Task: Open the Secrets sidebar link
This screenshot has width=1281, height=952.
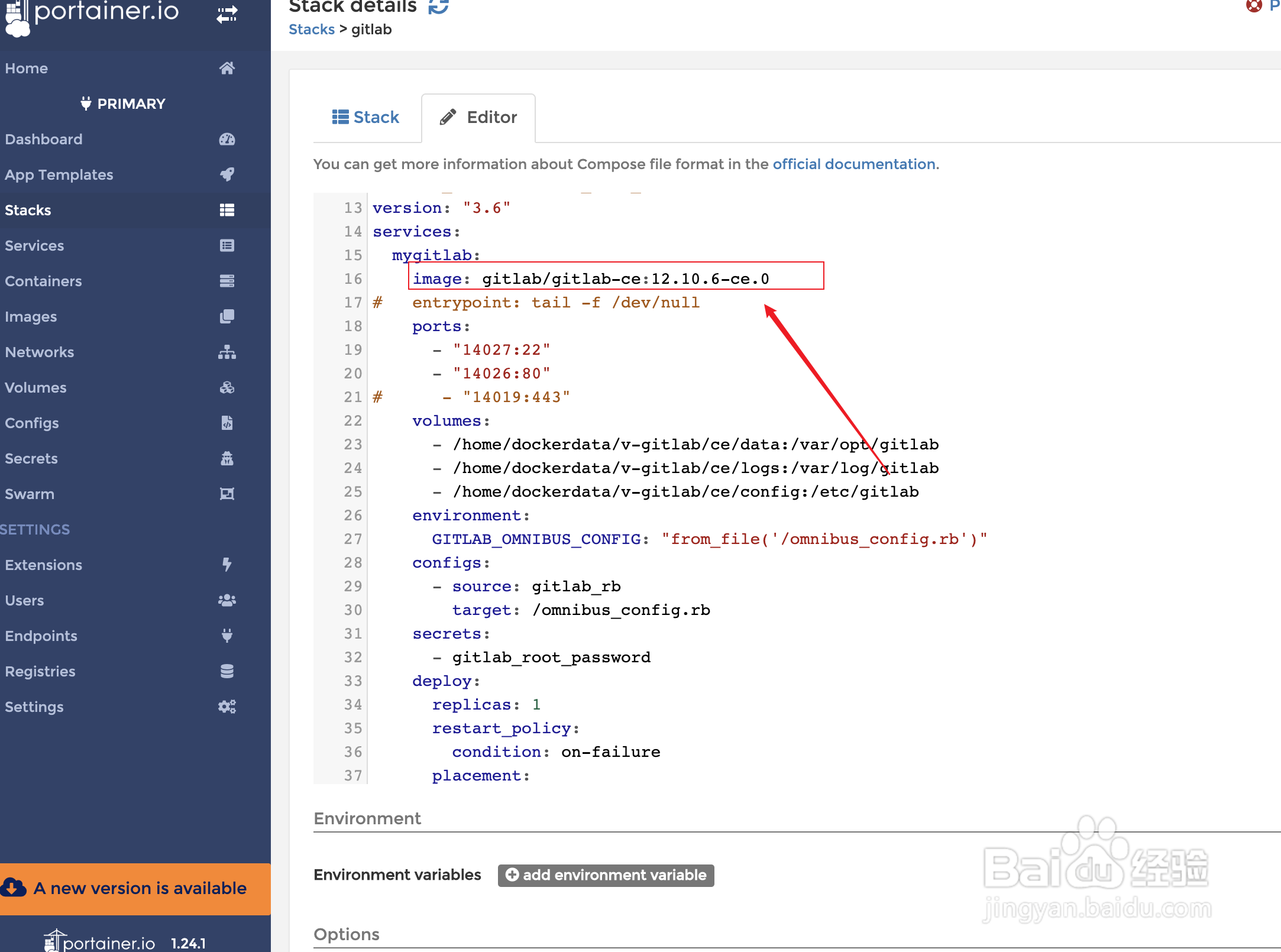Action: point(31,458)
